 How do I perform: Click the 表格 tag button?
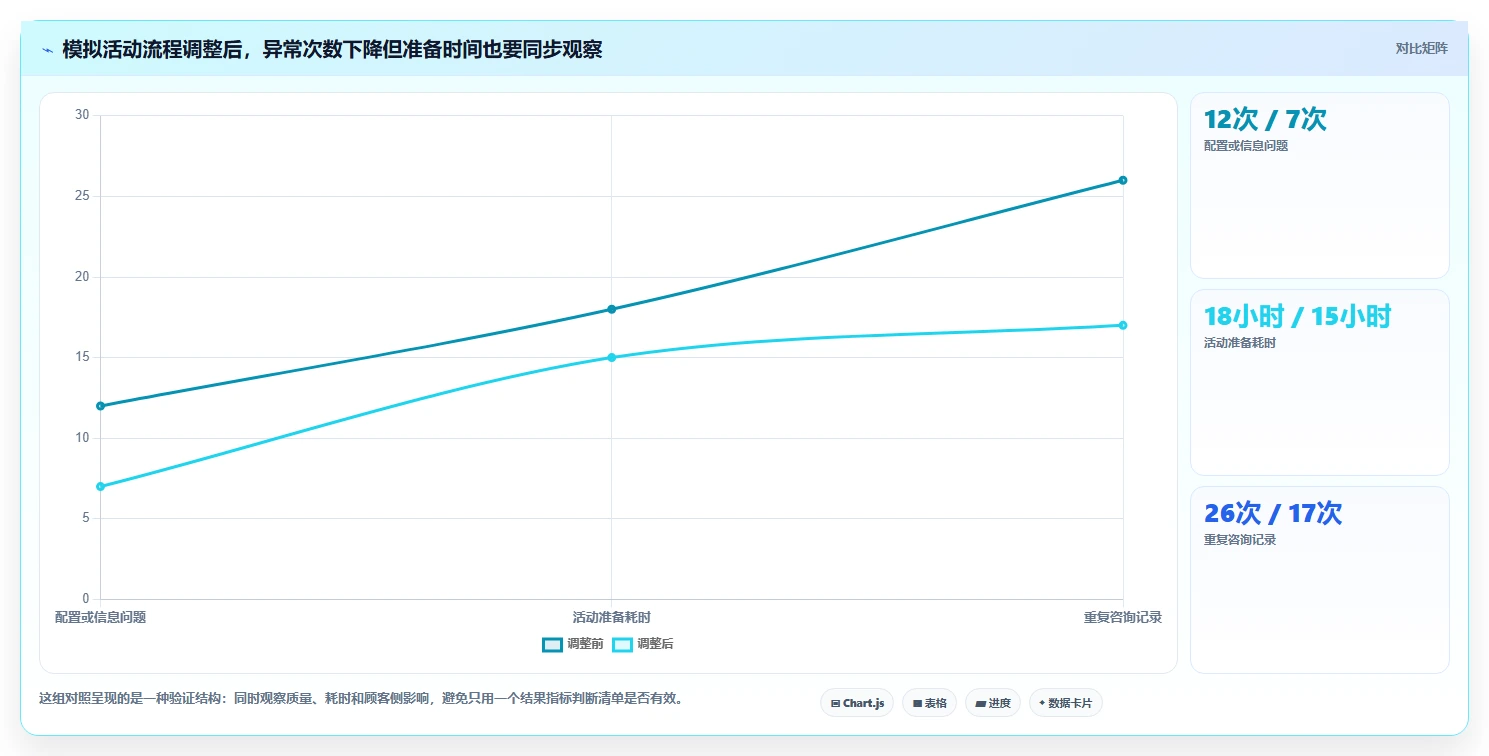point(930,703)
